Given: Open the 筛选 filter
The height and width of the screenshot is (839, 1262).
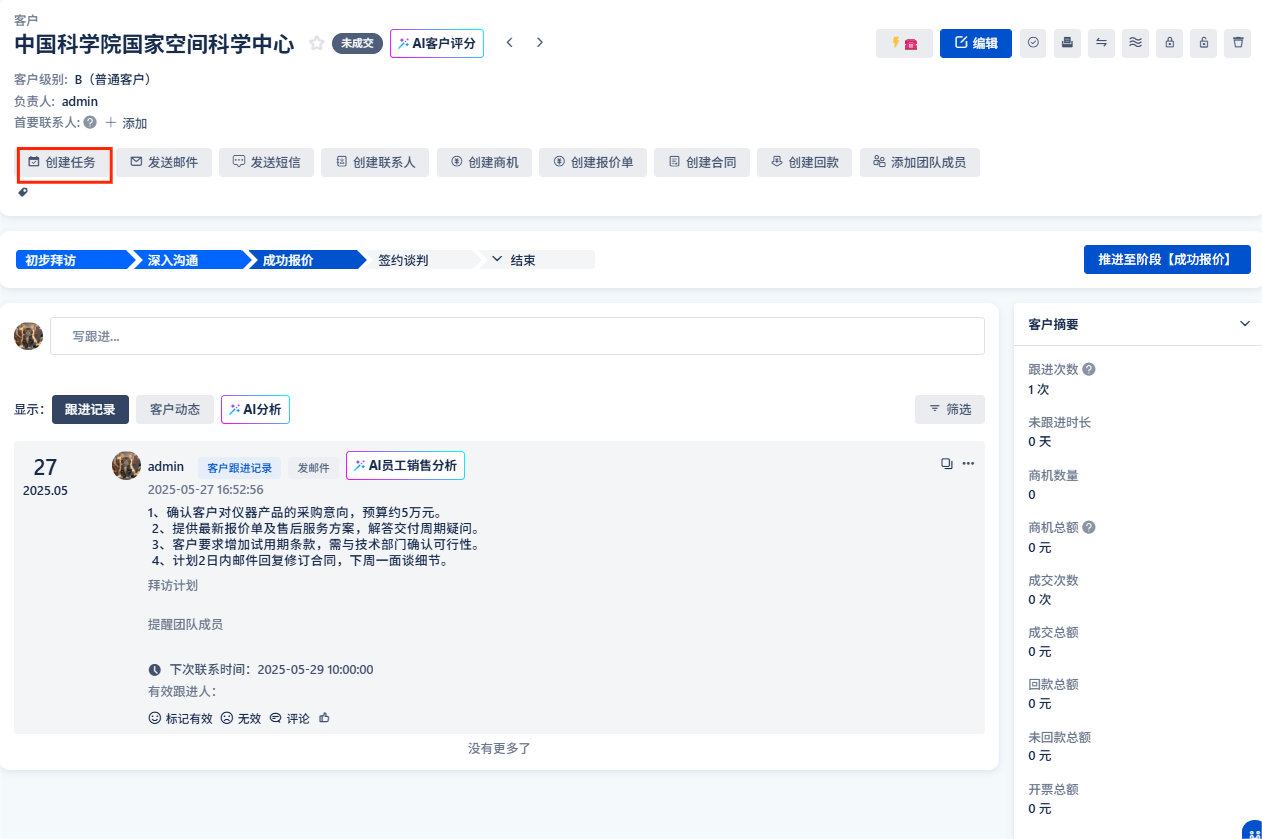Looking at the screenshot, I should point(950,409).
